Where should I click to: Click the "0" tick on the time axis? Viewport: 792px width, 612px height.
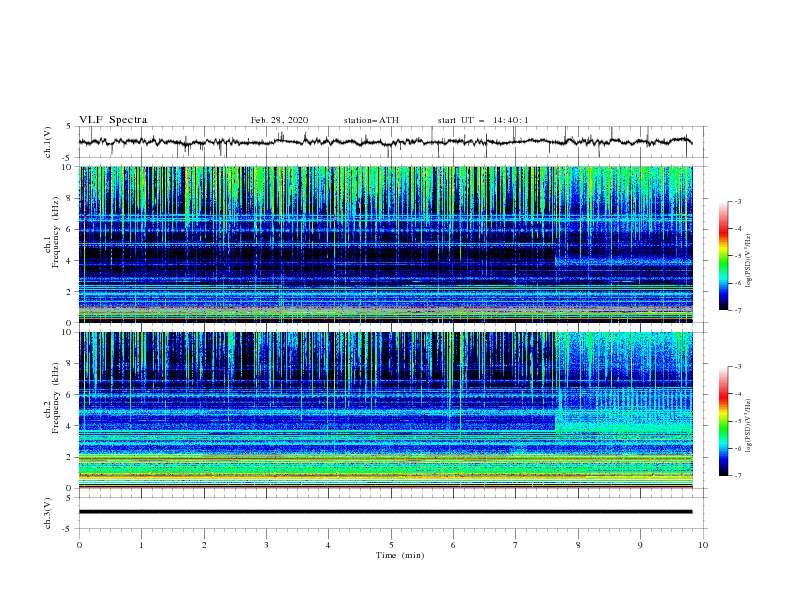pyautogui.click(x=79, y=545)
